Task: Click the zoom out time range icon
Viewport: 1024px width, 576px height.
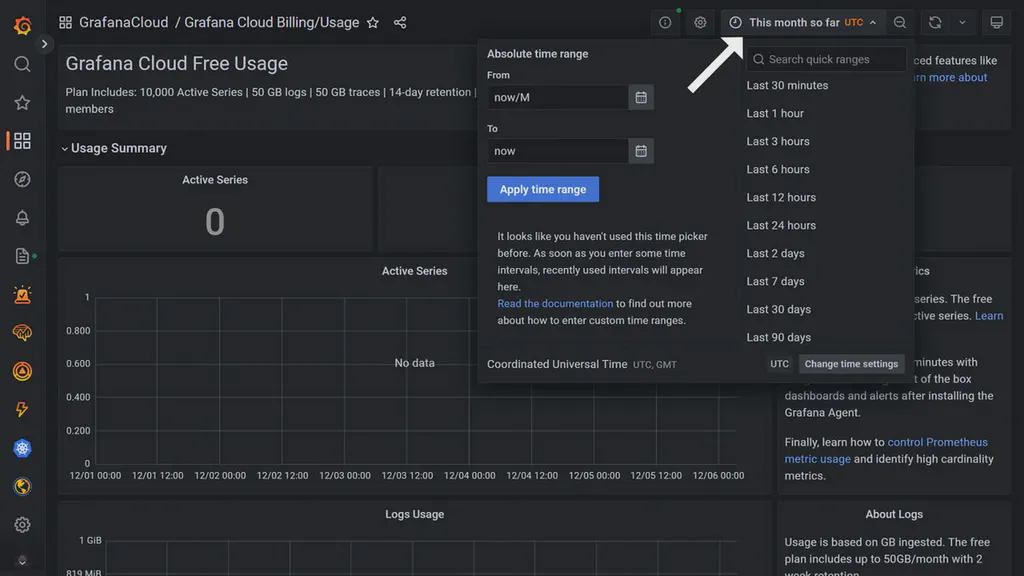Action: [898, 21]
